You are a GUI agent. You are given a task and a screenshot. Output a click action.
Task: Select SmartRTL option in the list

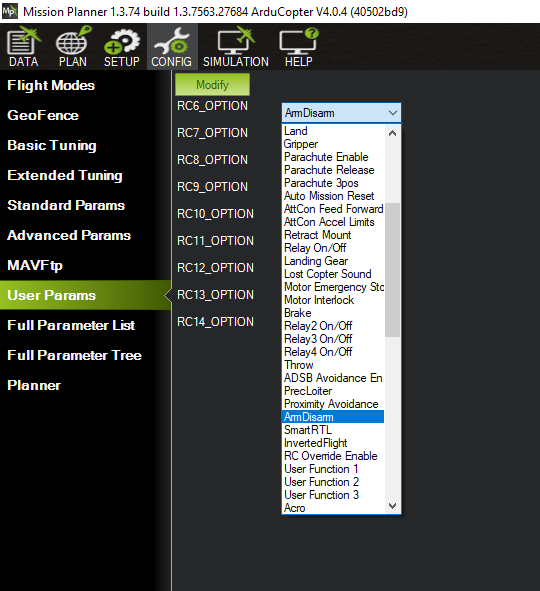(308, 430)
